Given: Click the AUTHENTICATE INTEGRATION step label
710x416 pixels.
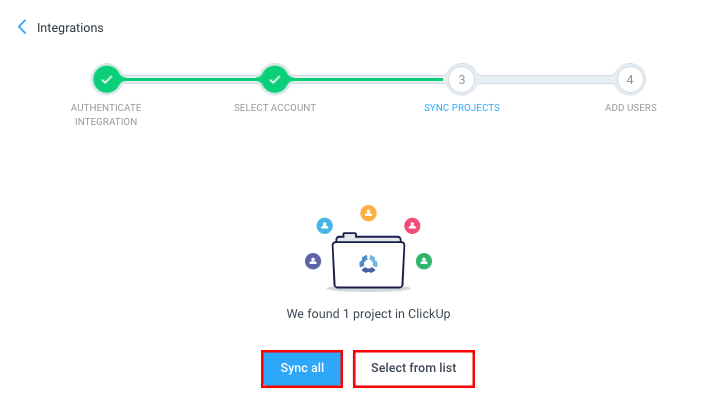Looking at the screenshot, I should [x=106, y=115].
